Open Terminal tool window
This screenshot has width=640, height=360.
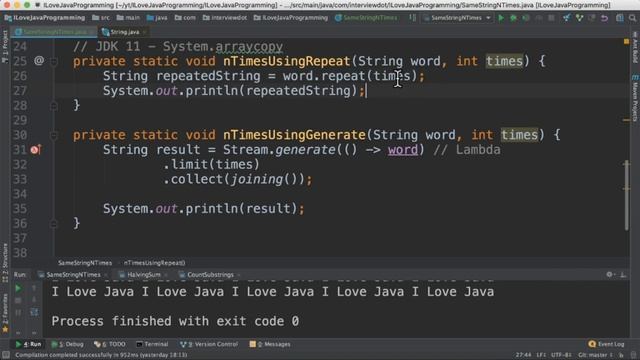152,344
